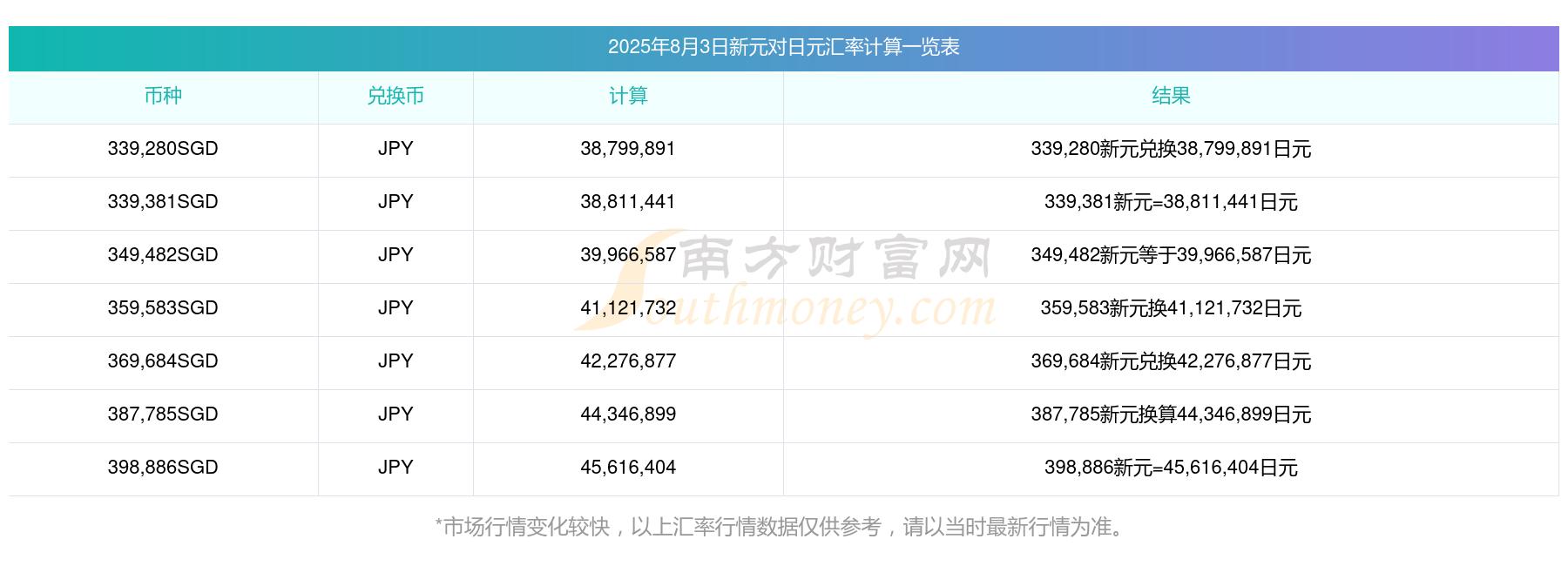This screenshot has width=1568, height=566.
Task: Select the 349,482SGD cell
Action: 163,255
